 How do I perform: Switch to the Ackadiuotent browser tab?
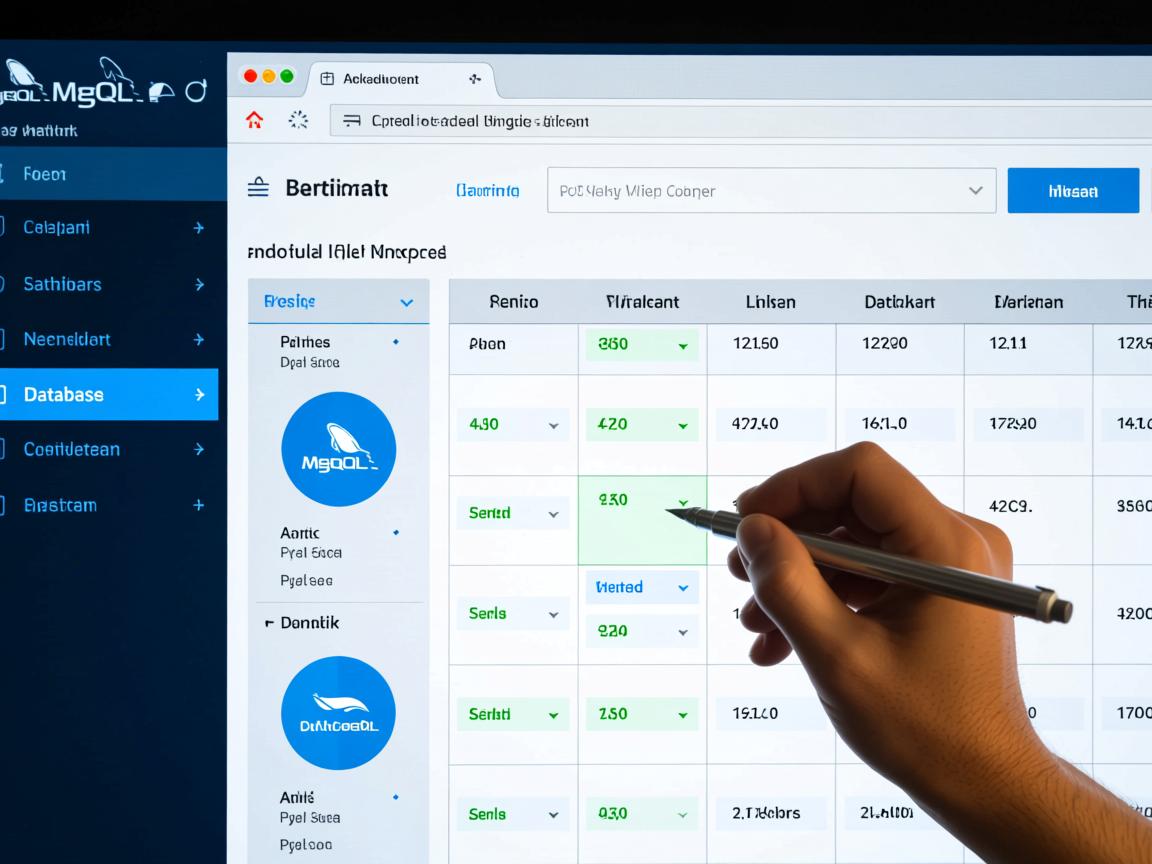(x=381, y=79)
